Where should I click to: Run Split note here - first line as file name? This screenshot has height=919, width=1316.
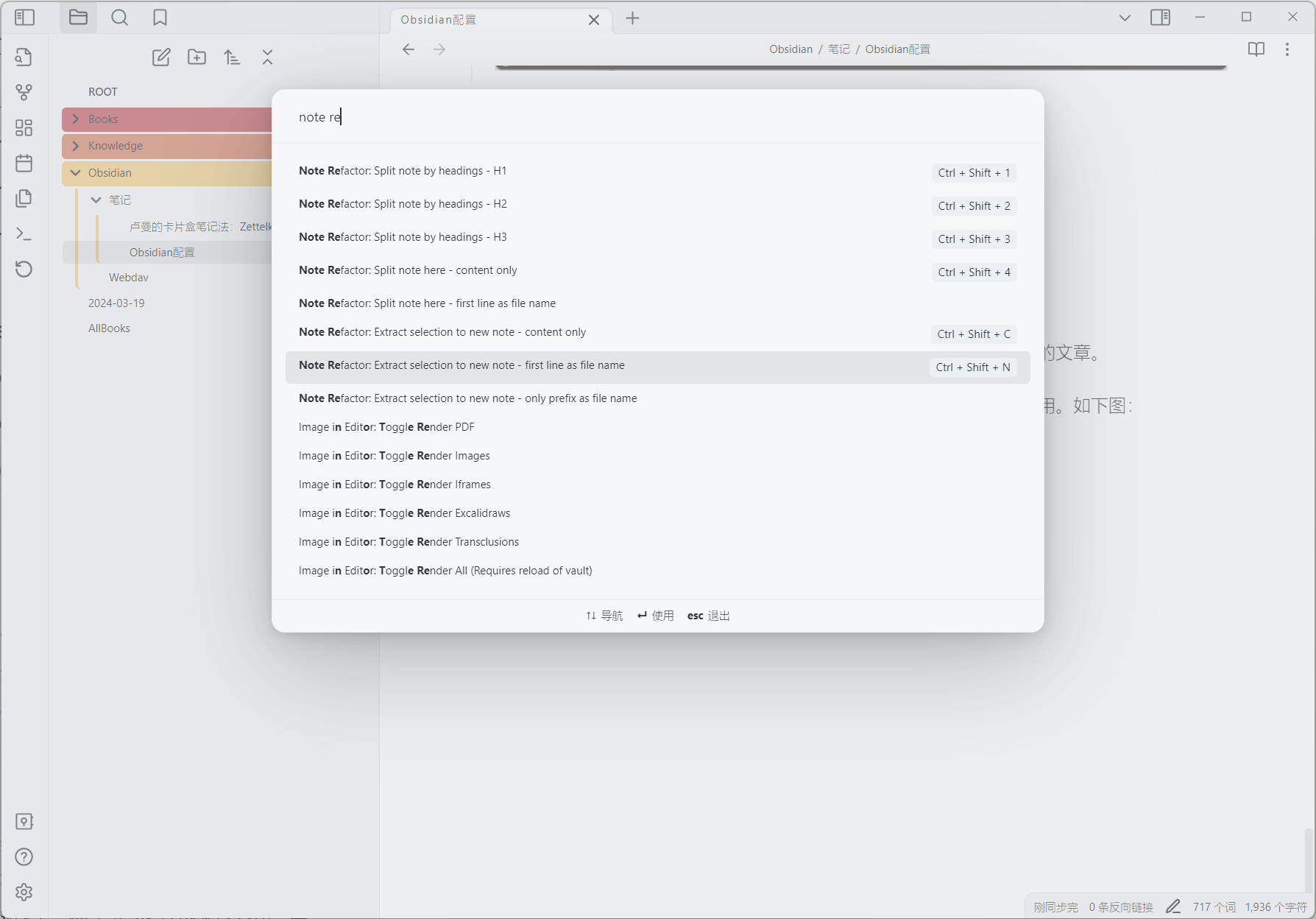click(x=657, y=303)
